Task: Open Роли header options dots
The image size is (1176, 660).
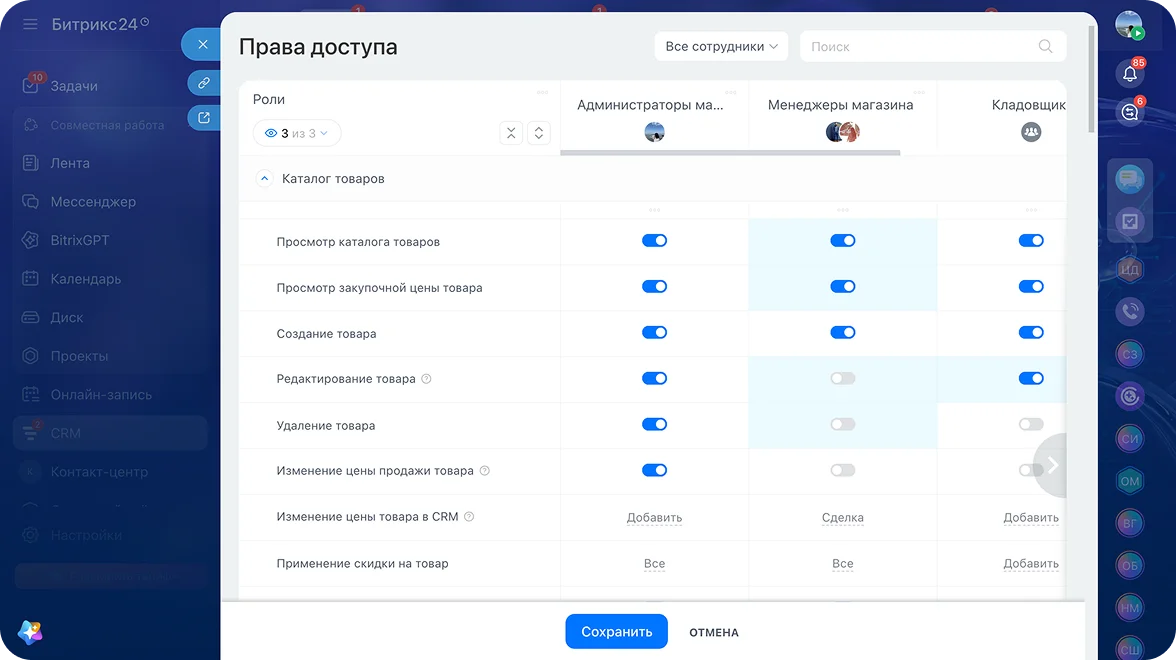Action: pyautogui.click(x=542, y=92)
